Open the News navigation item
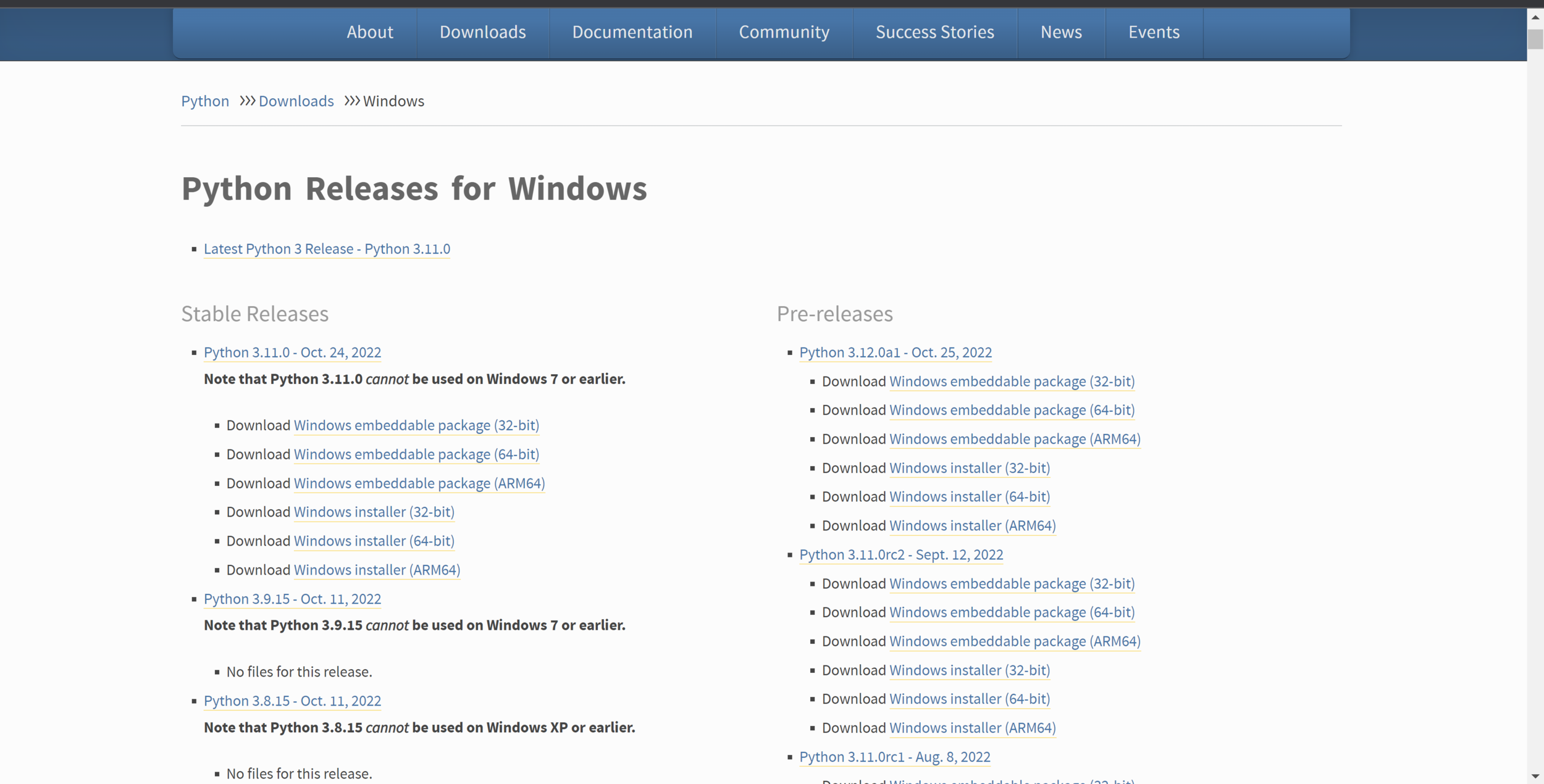This screenshot has height=784, width=1544. coord(1060,32)
